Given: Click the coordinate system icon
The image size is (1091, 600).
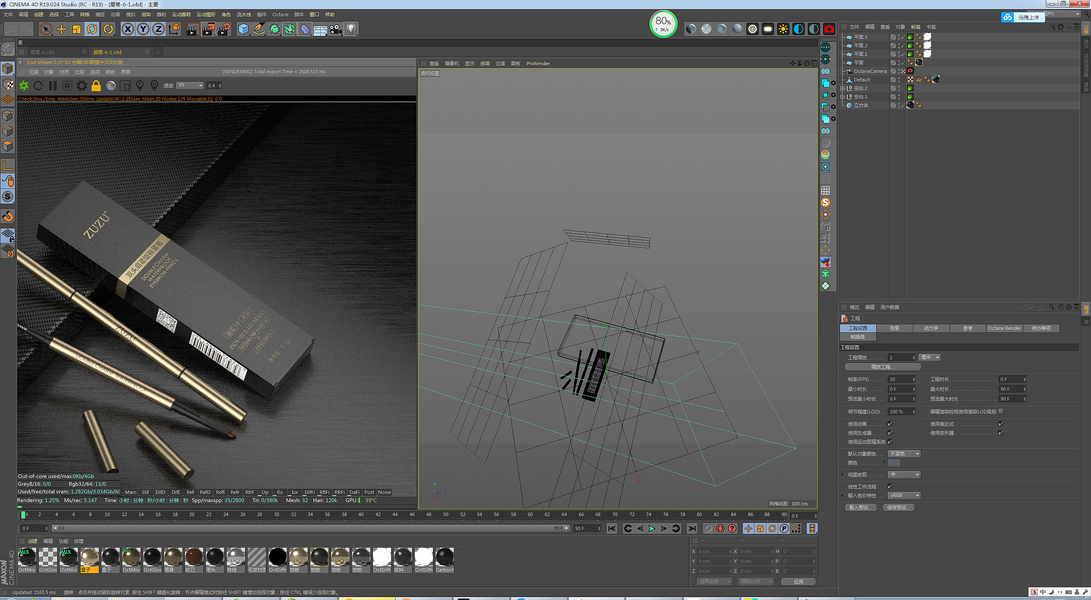Looking at the screenshot, I should pos(173,29).
